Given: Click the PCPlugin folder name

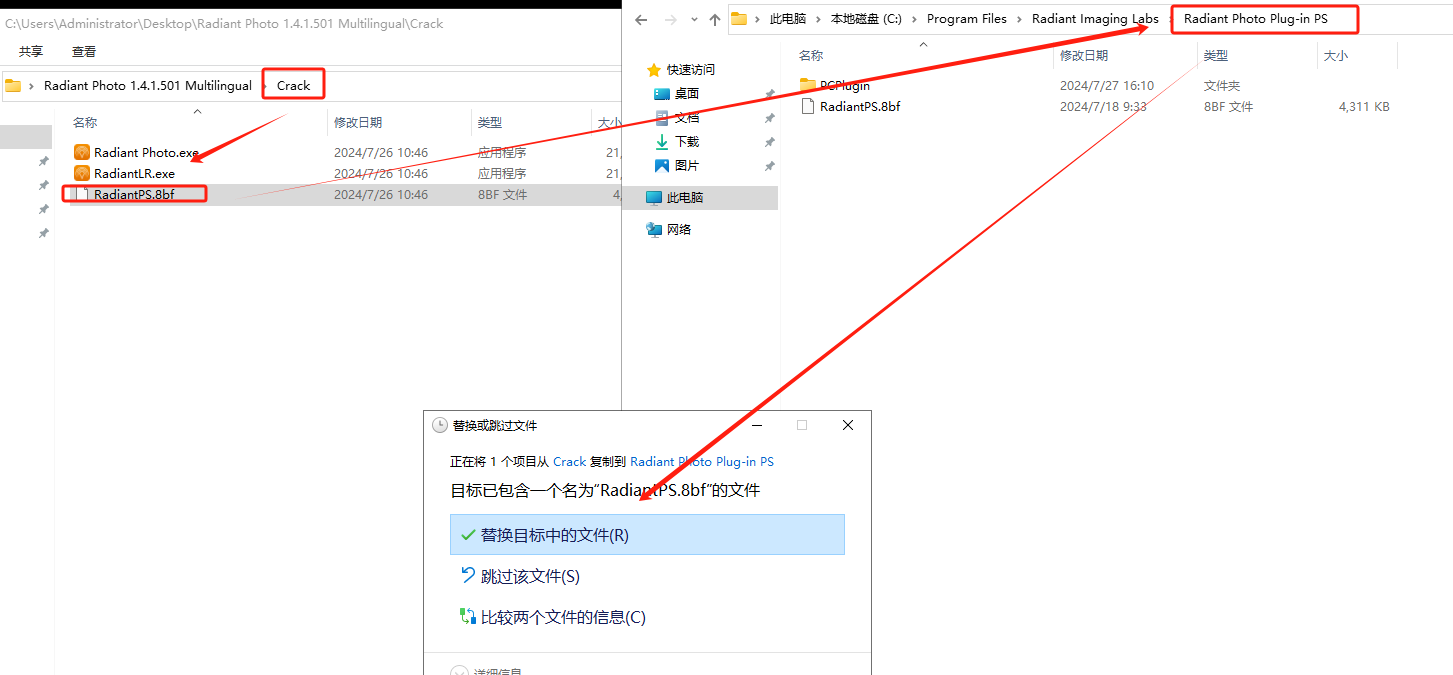Looking at the screenshot, I should (x=845, y=86).
